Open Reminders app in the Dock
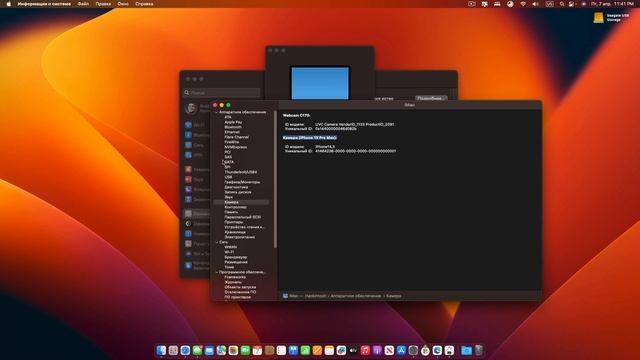Screen dimensions: 640x360 tap(281, 350)
